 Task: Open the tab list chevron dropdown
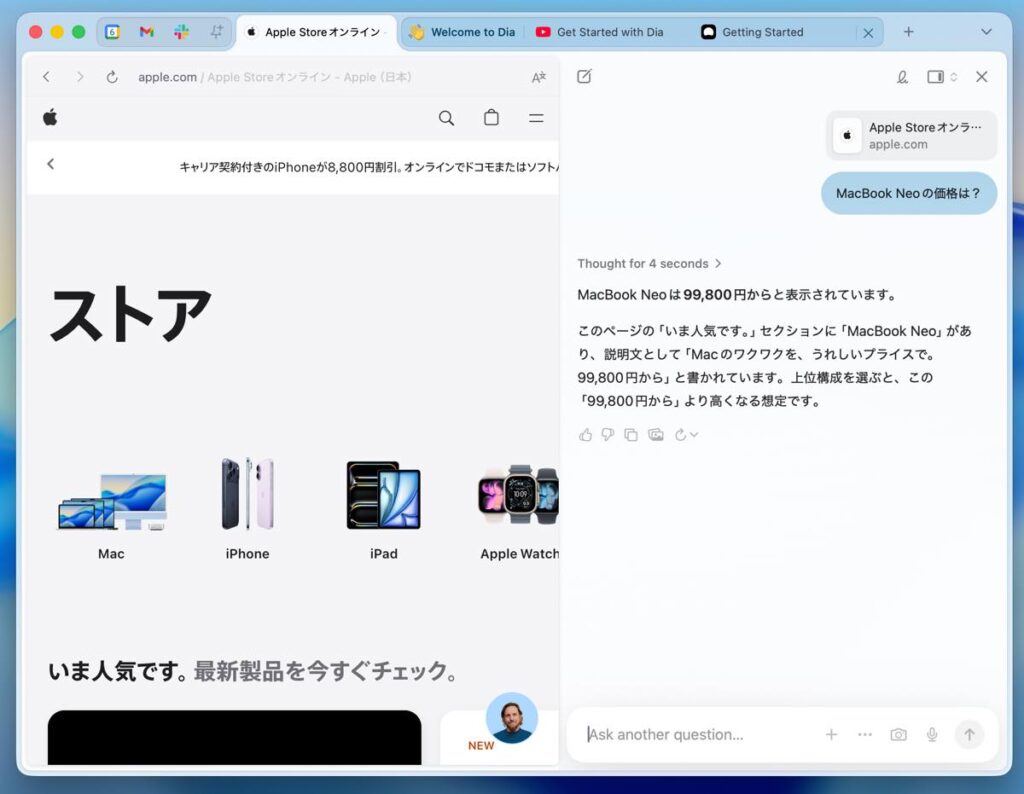pyautogui.click(x=986, y=32)
